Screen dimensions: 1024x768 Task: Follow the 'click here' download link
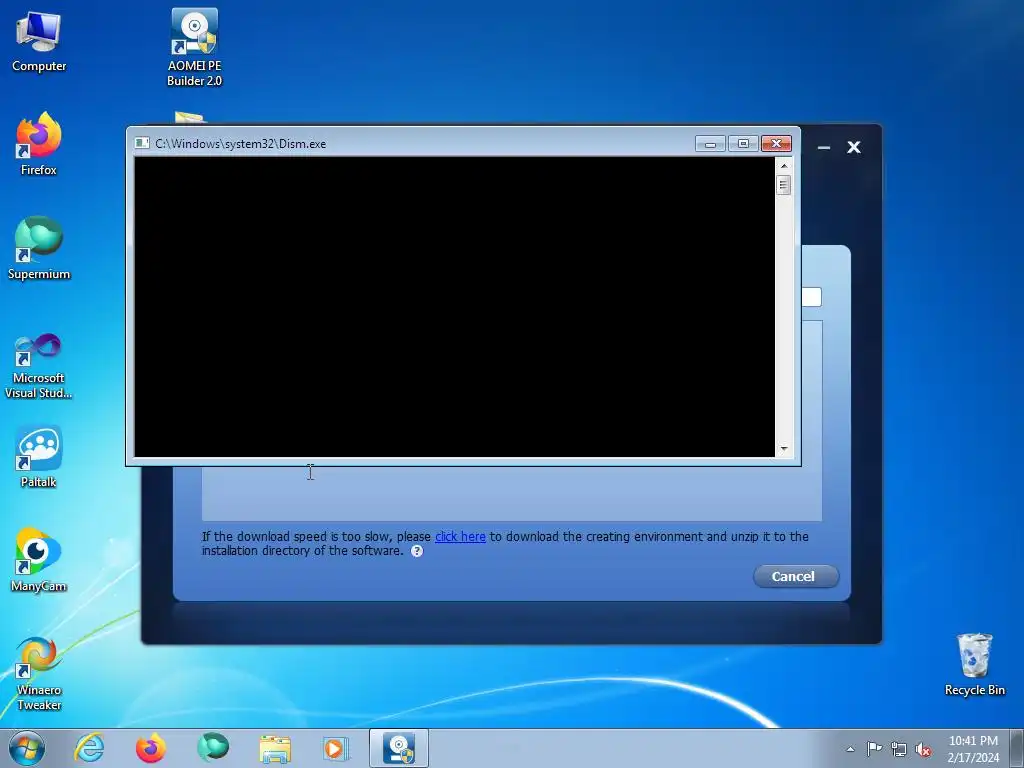(460, 537)
